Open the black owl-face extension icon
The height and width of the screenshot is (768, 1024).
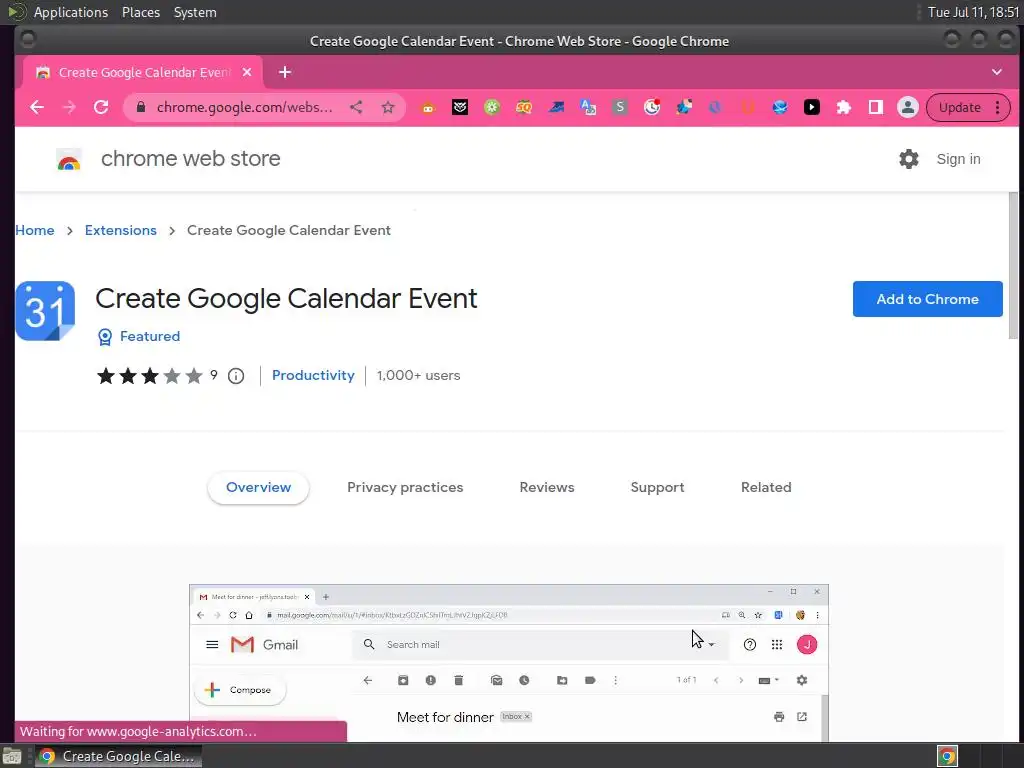tap(460, 107)
